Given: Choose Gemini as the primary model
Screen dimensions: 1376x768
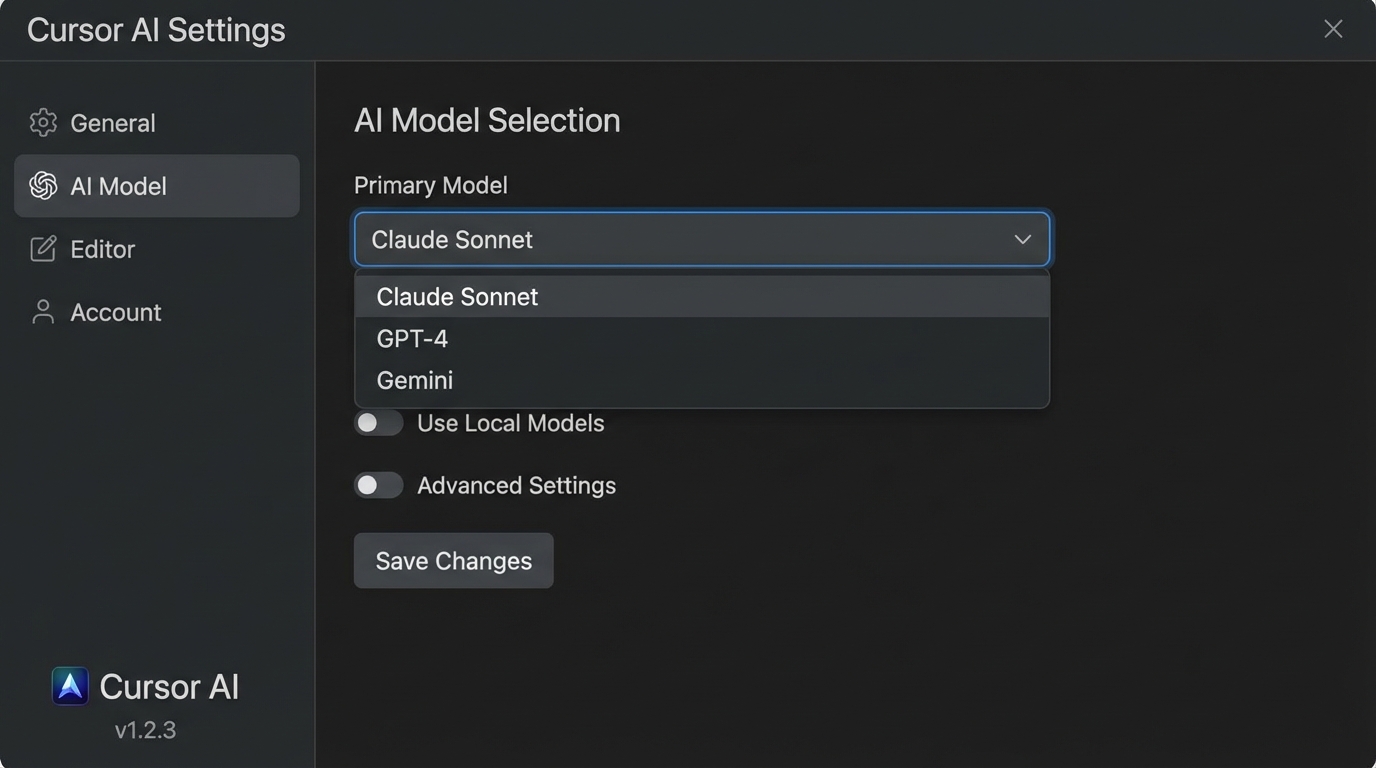Looking at the screenshot, I should point(414,380).
